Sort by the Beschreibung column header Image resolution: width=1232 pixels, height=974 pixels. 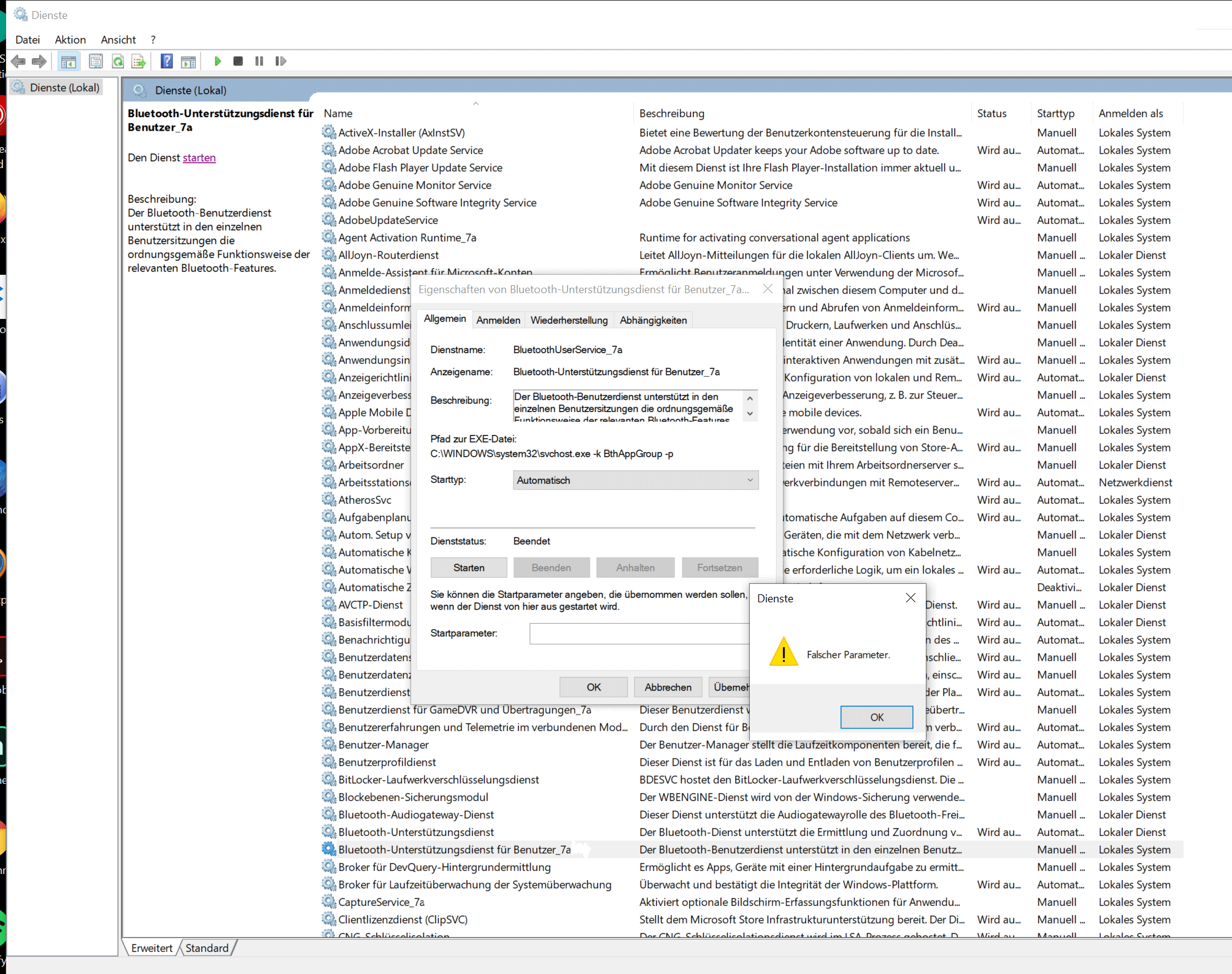(x=801, y=113)
